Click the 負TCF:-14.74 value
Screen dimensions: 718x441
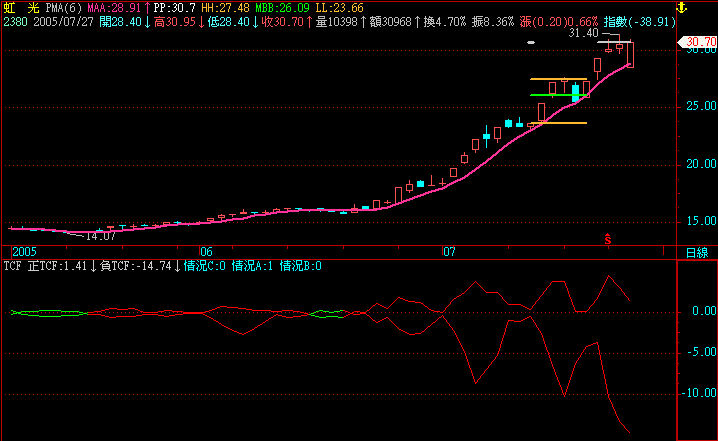(x=135, y=266)
